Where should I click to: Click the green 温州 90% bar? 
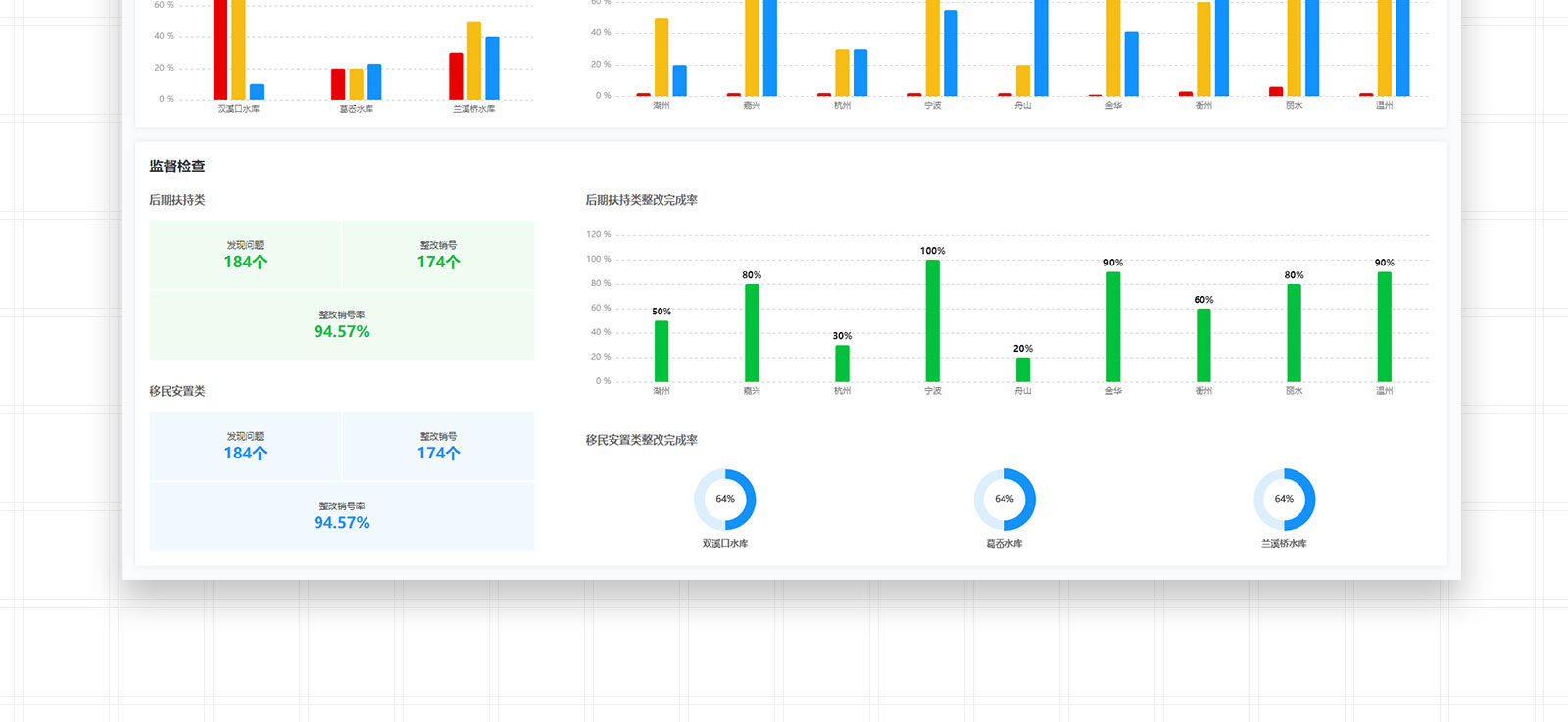(x=1384, y=326)
